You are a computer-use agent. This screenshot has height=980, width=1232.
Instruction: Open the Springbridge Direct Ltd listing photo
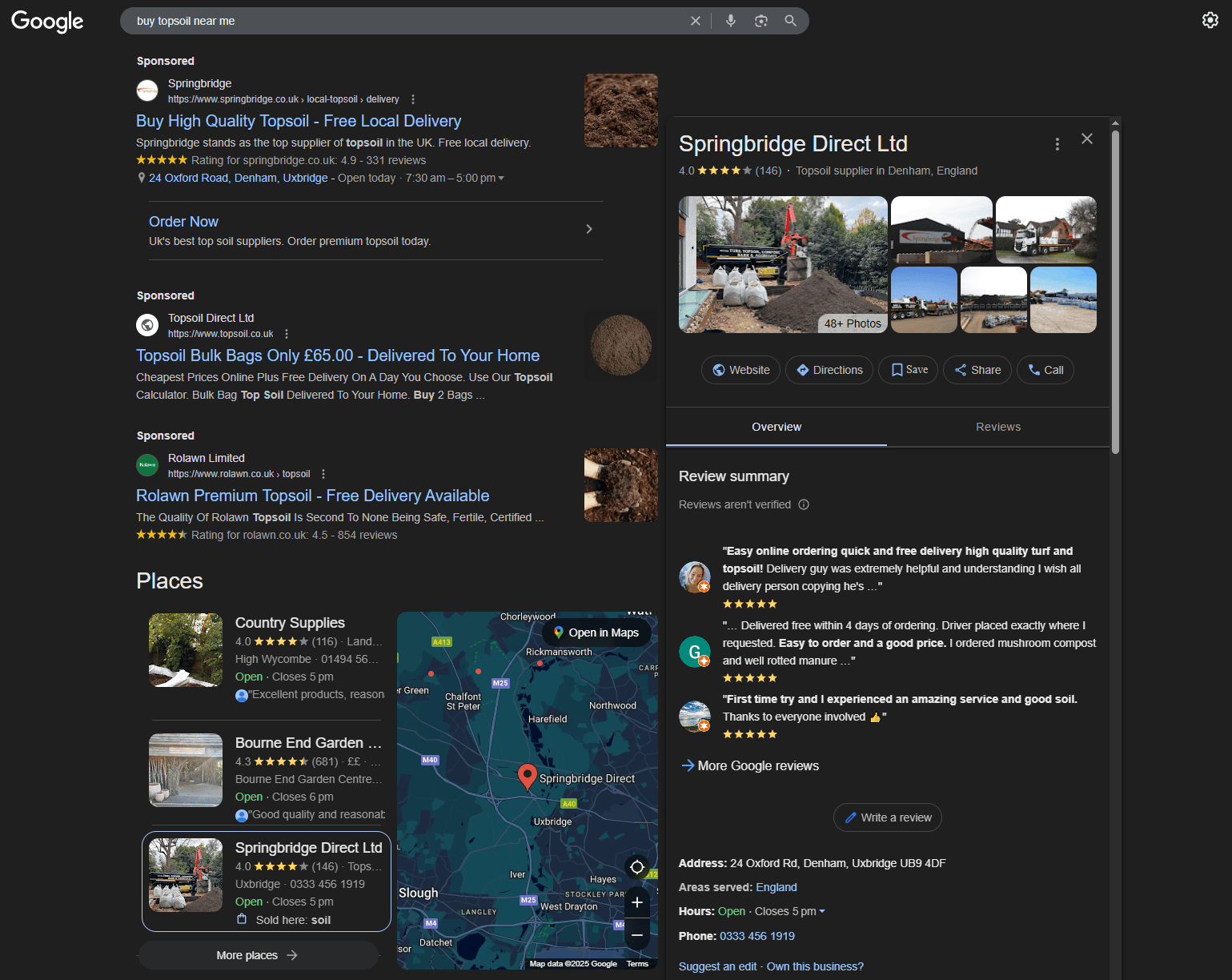coord(186,875)
